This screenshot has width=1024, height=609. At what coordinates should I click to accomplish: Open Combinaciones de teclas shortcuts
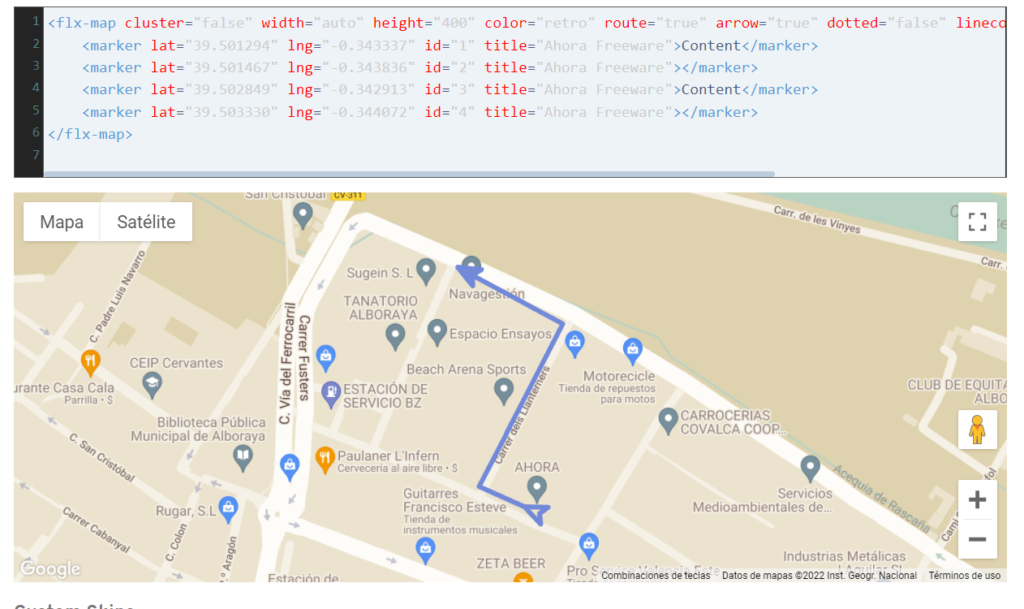click(656, 575)
